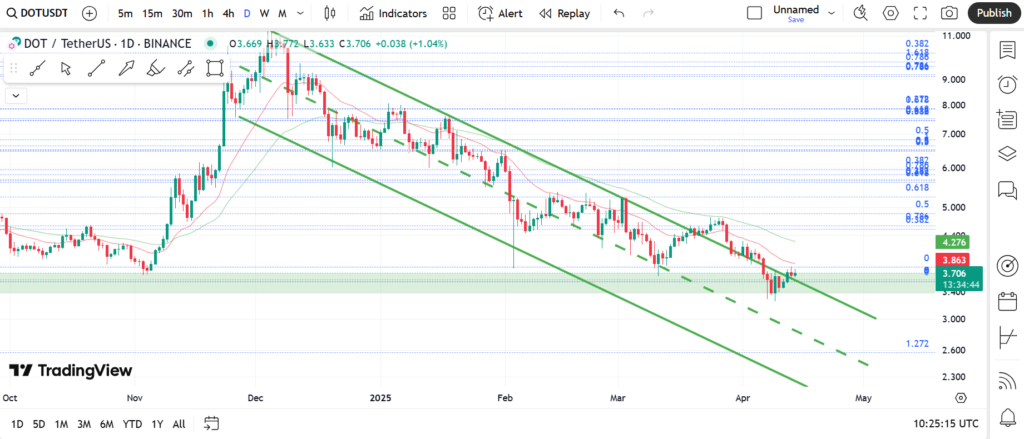The height and width of the screenshot is (439, 1024).
Task: Expand the collapsed indicator legend chevron
Action: pos(15,95)
